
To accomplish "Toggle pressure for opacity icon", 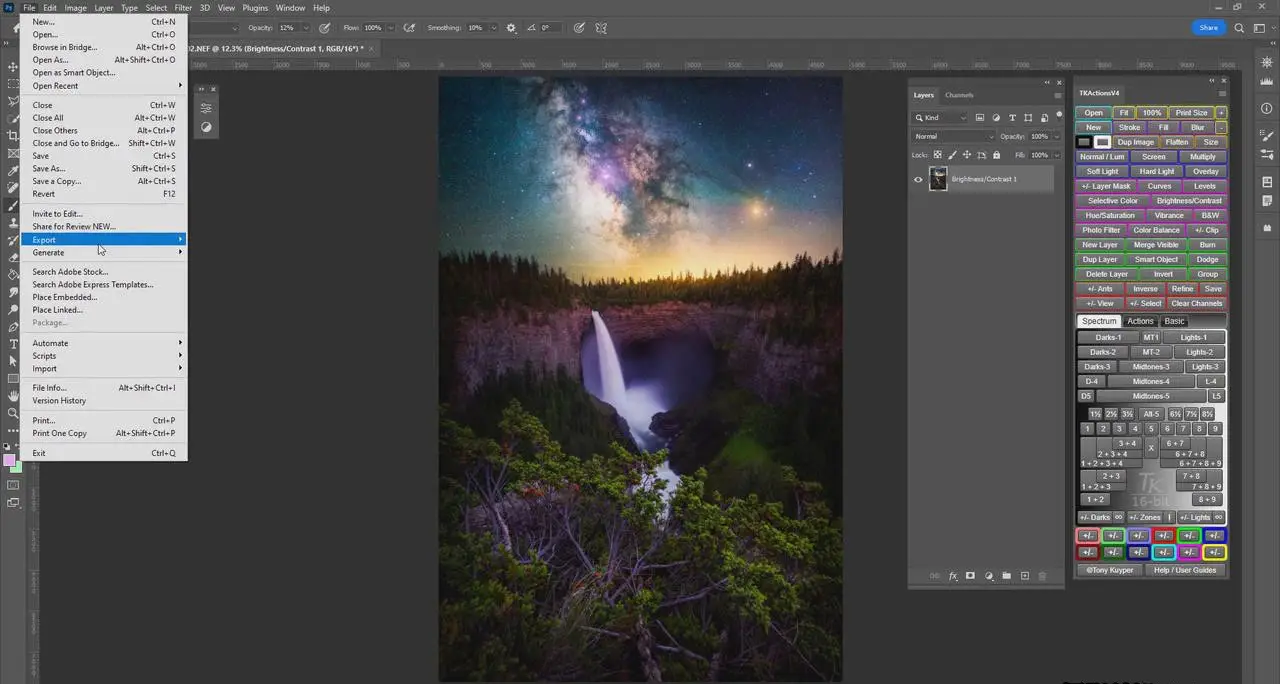I will [x=324, y=28].
